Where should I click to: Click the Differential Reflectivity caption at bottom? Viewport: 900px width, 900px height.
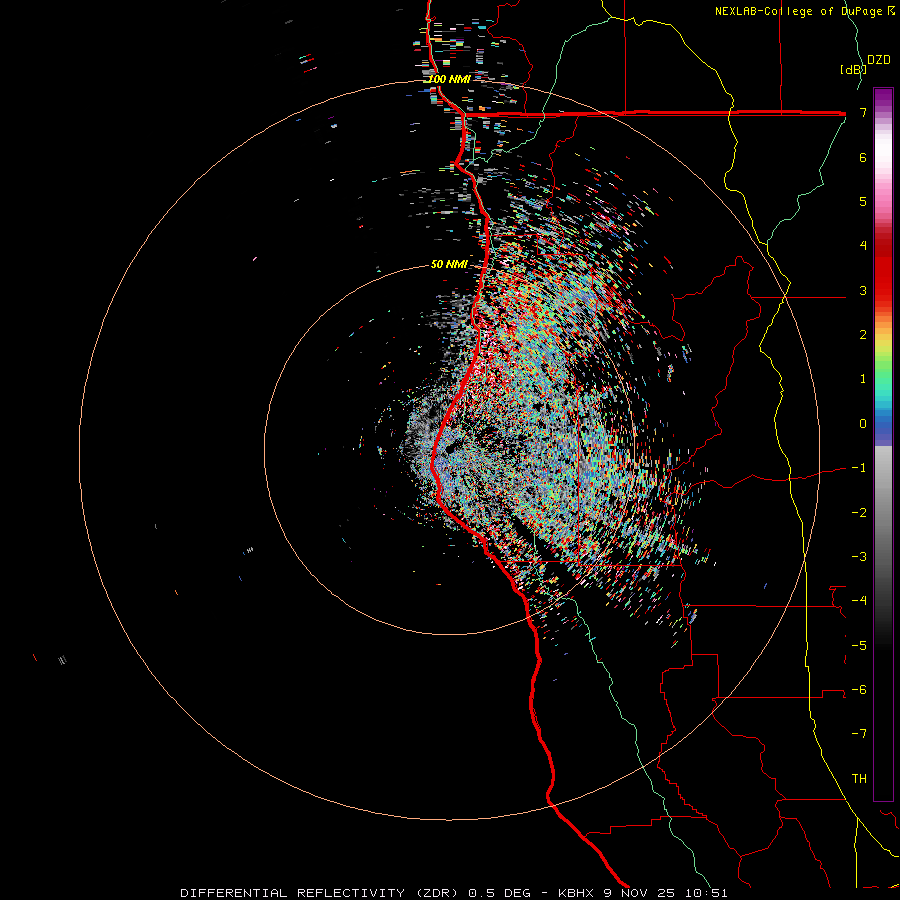coord(454,893)
